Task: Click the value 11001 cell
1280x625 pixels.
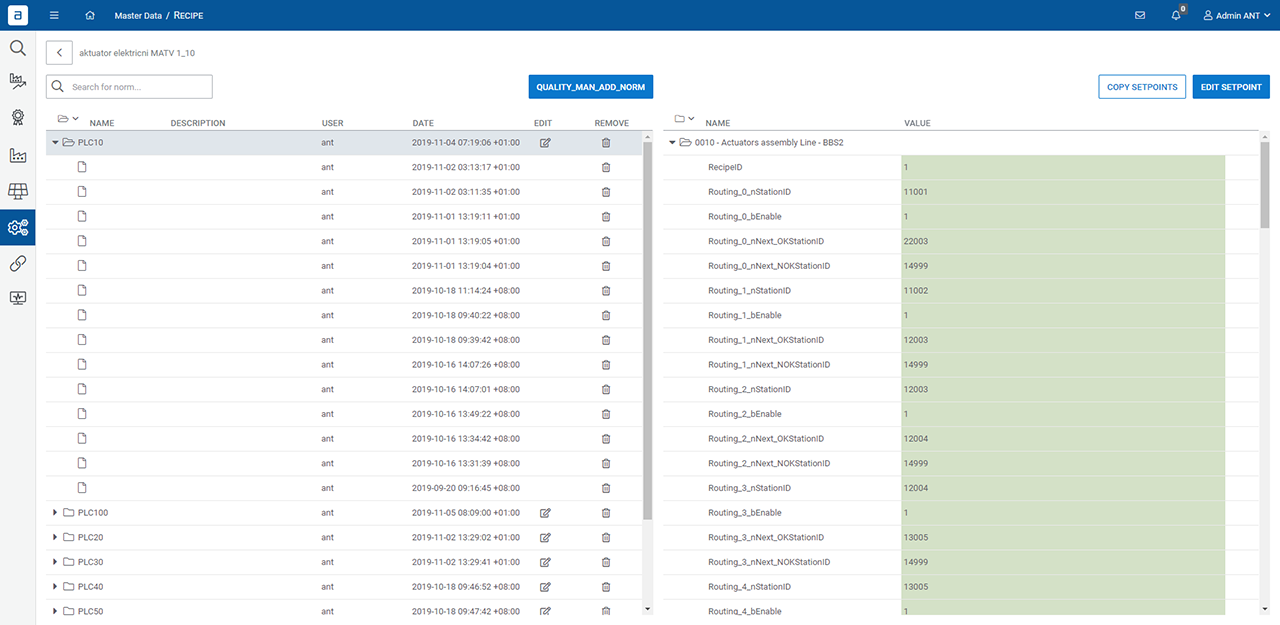Action: coord(1063,192)
